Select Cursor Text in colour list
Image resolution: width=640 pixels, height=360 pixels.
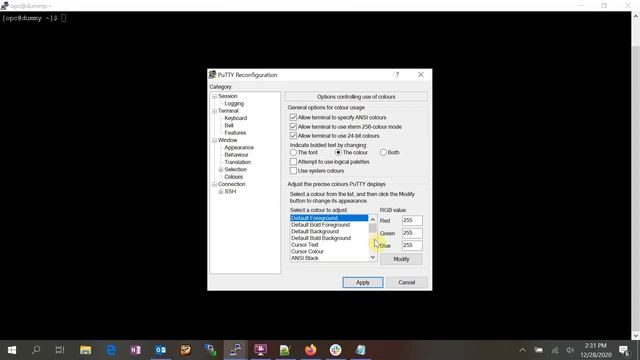tap(329, 245)
